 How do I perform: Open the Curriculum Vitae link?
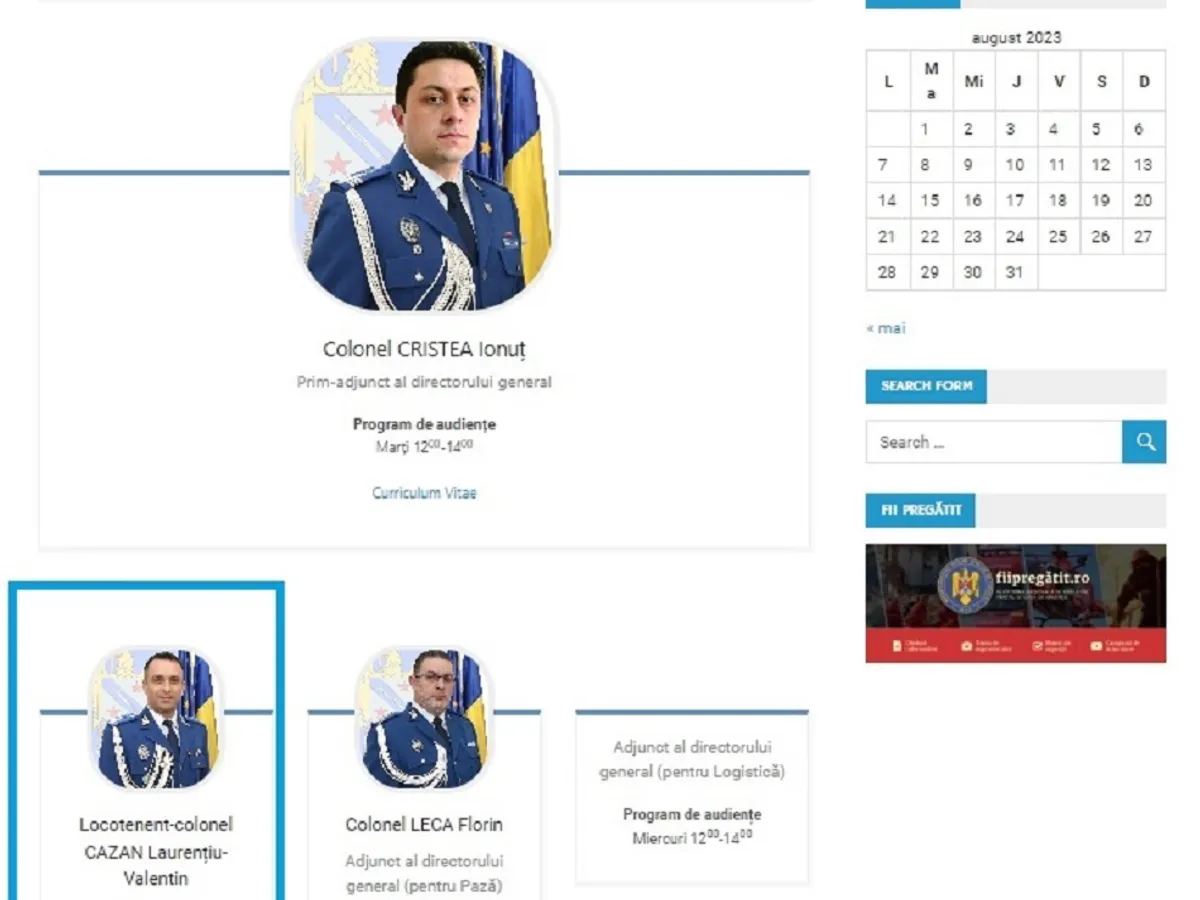coord(424,493)
